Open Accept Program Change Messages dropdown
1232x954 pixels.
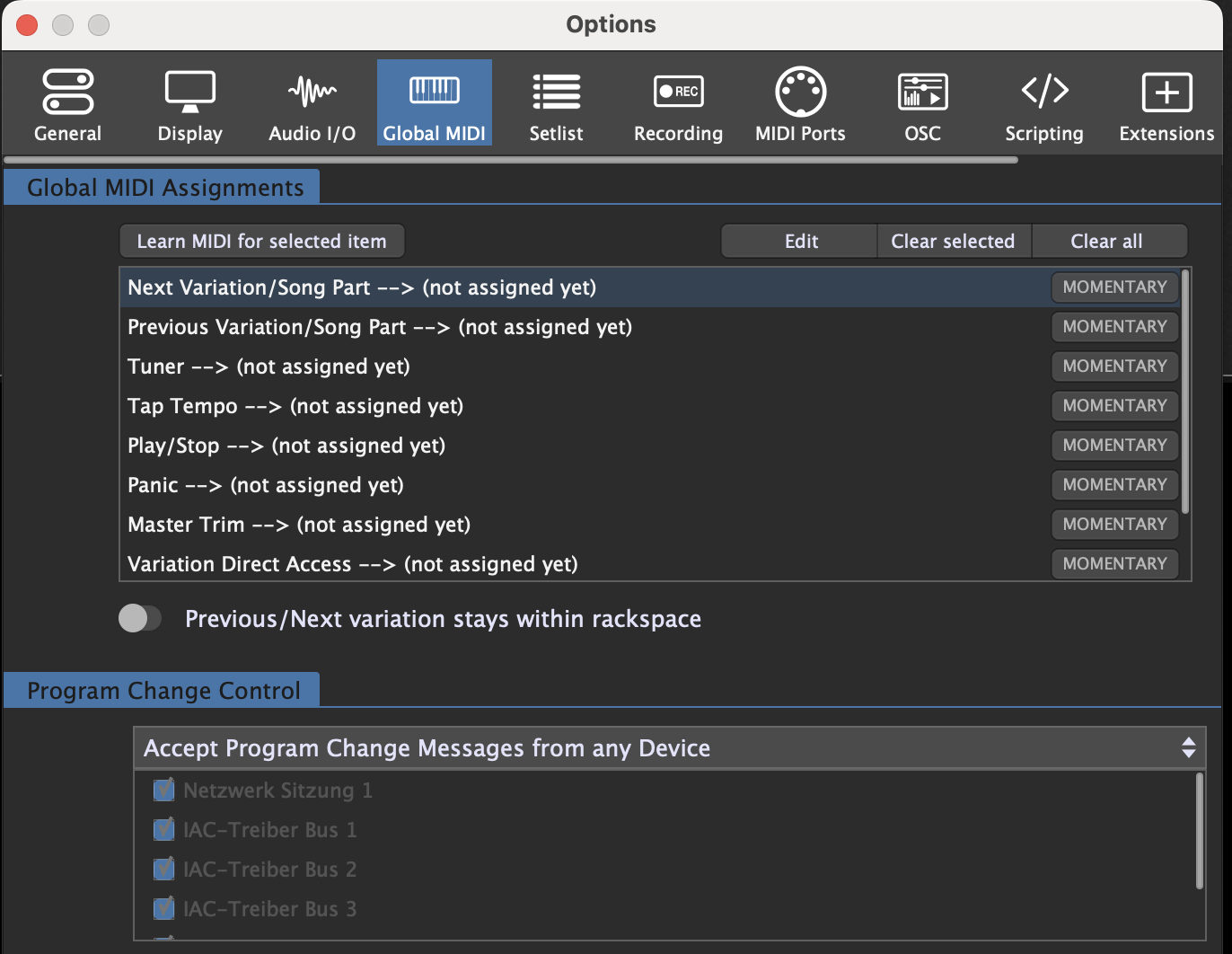tap(669, 748)
